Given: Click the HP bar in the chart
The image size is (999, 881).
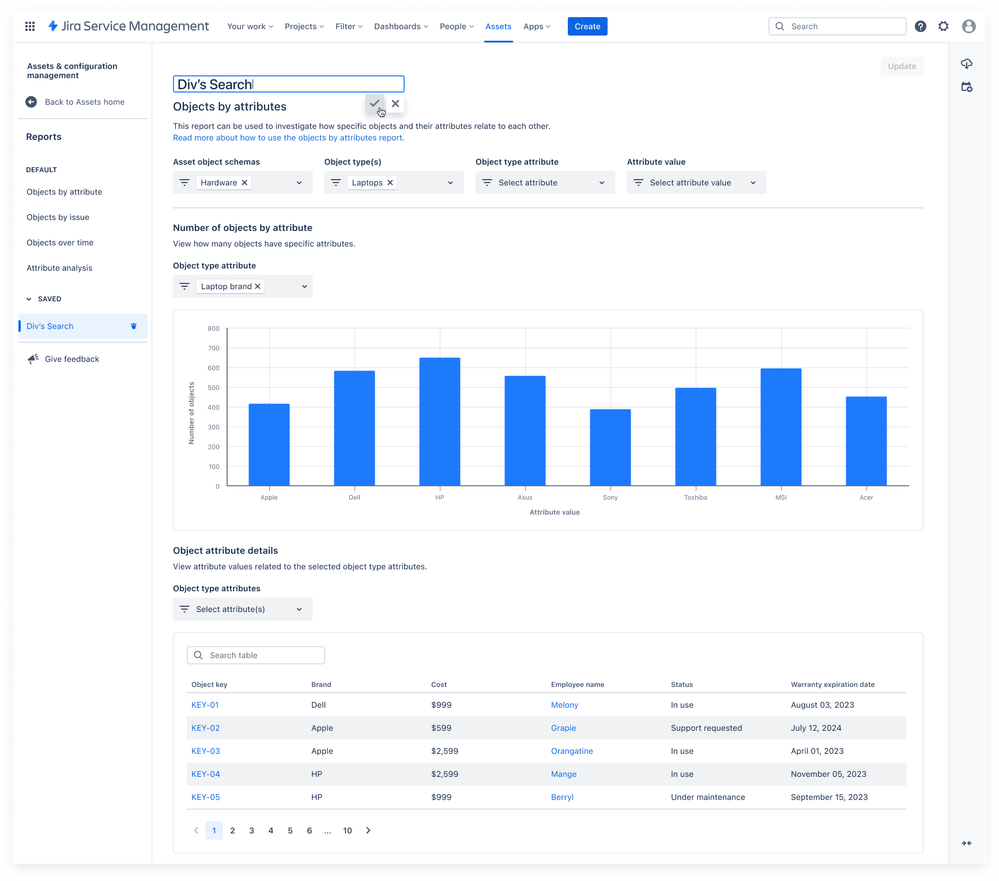Looking at the screenshot, I should pyautogui.click(x=440, y=422).
